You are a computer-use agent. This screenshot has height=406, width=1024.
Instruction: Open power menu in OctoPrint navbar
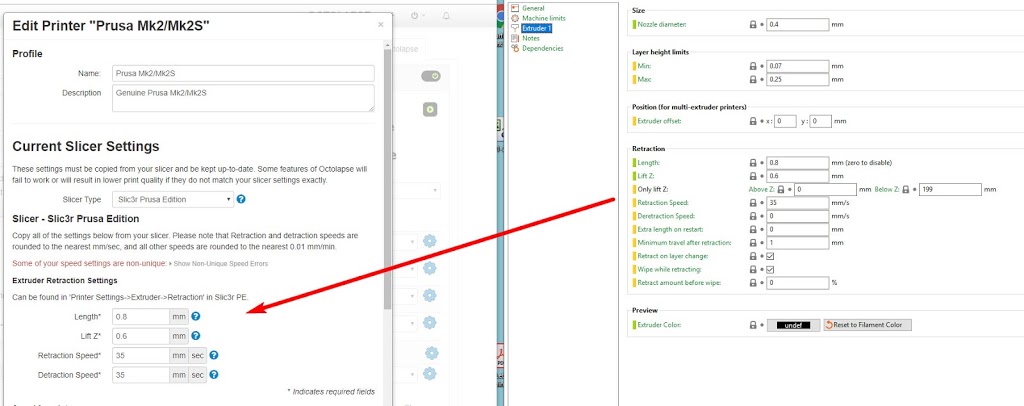coord(418,15)
